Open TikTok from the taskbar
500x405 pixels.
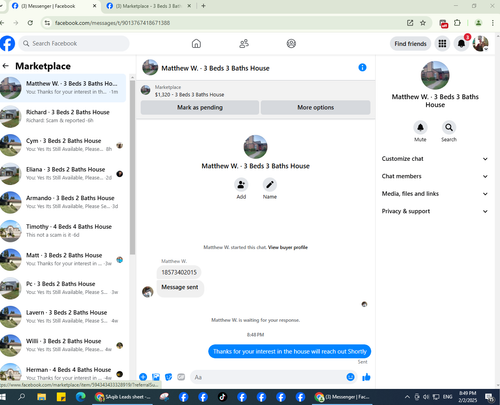tap(222, 397)
